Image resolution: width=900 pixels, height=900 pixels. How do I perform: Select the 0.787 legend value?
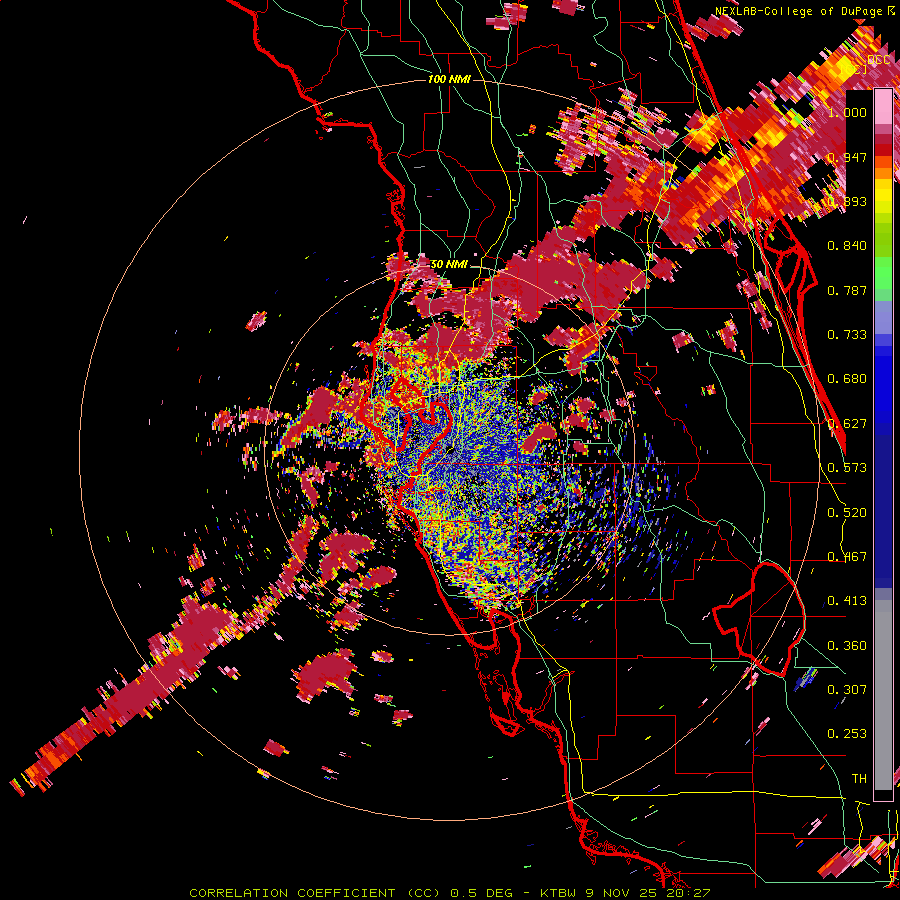point(847,290)
